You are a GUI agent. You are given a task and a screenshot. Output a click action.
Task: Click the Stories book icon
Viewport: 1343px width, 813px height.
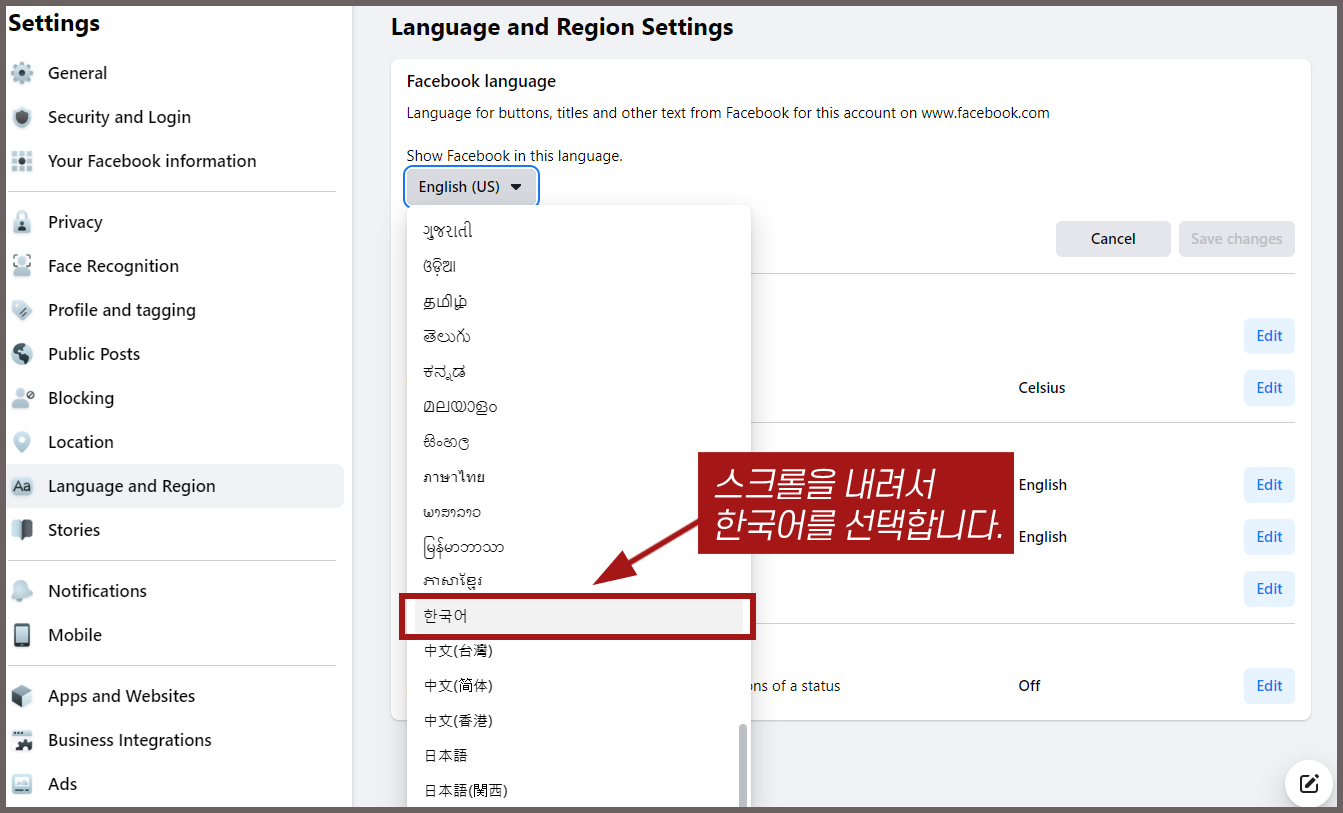22,530
